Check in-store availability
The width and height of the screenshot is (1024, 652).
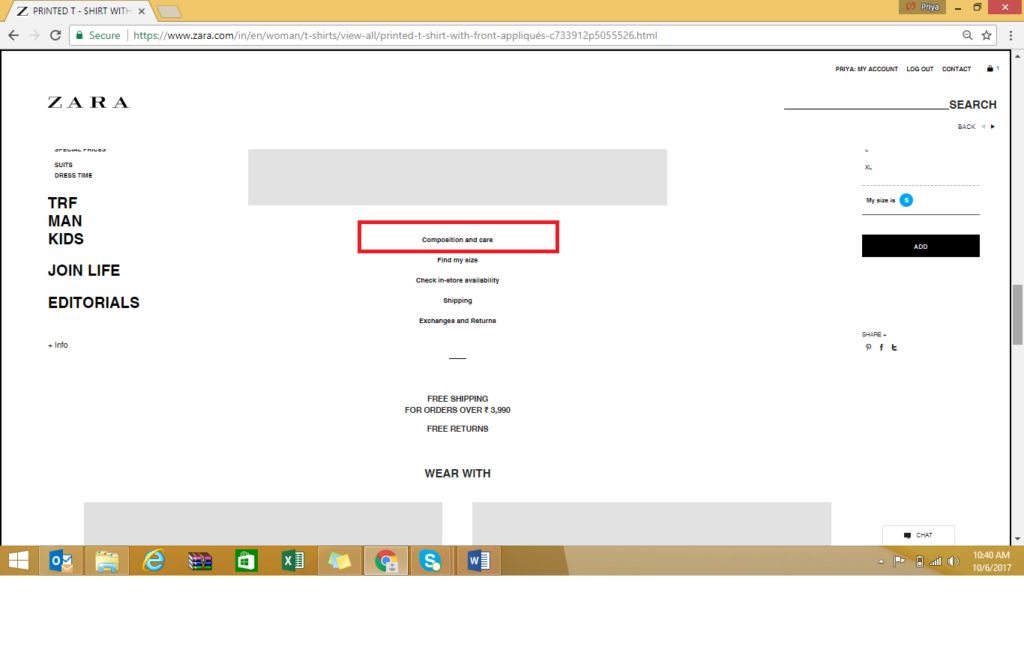457,280
